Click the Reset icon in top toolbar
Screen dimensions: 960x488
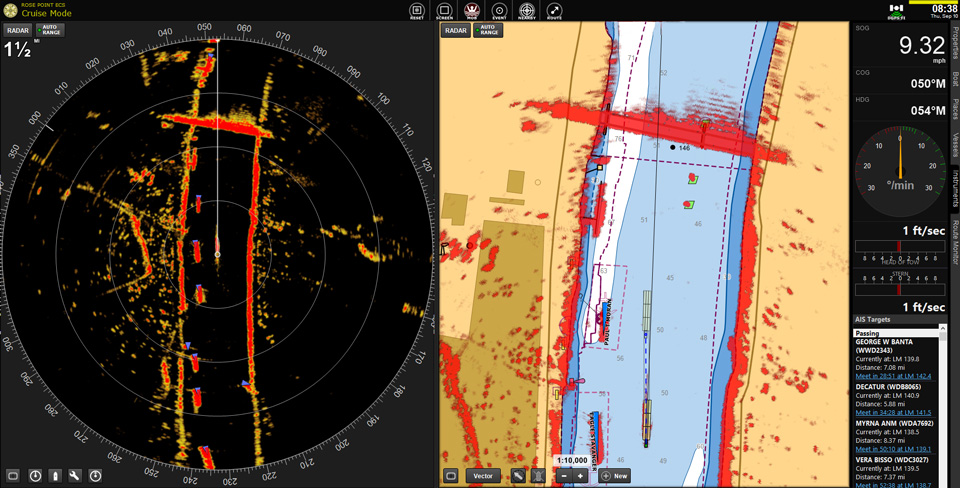(x=417, y=10)
